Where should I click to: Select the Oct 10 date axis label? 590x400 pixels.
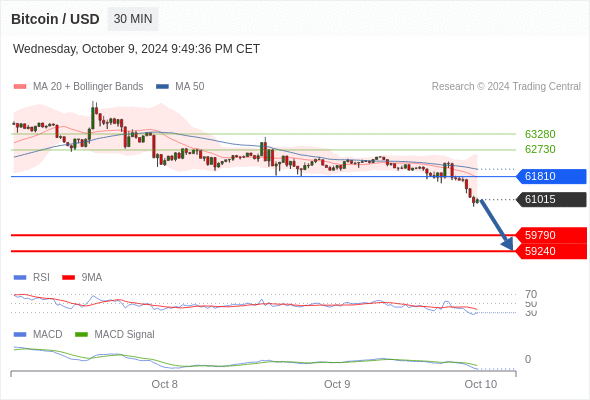pos(481,384)
